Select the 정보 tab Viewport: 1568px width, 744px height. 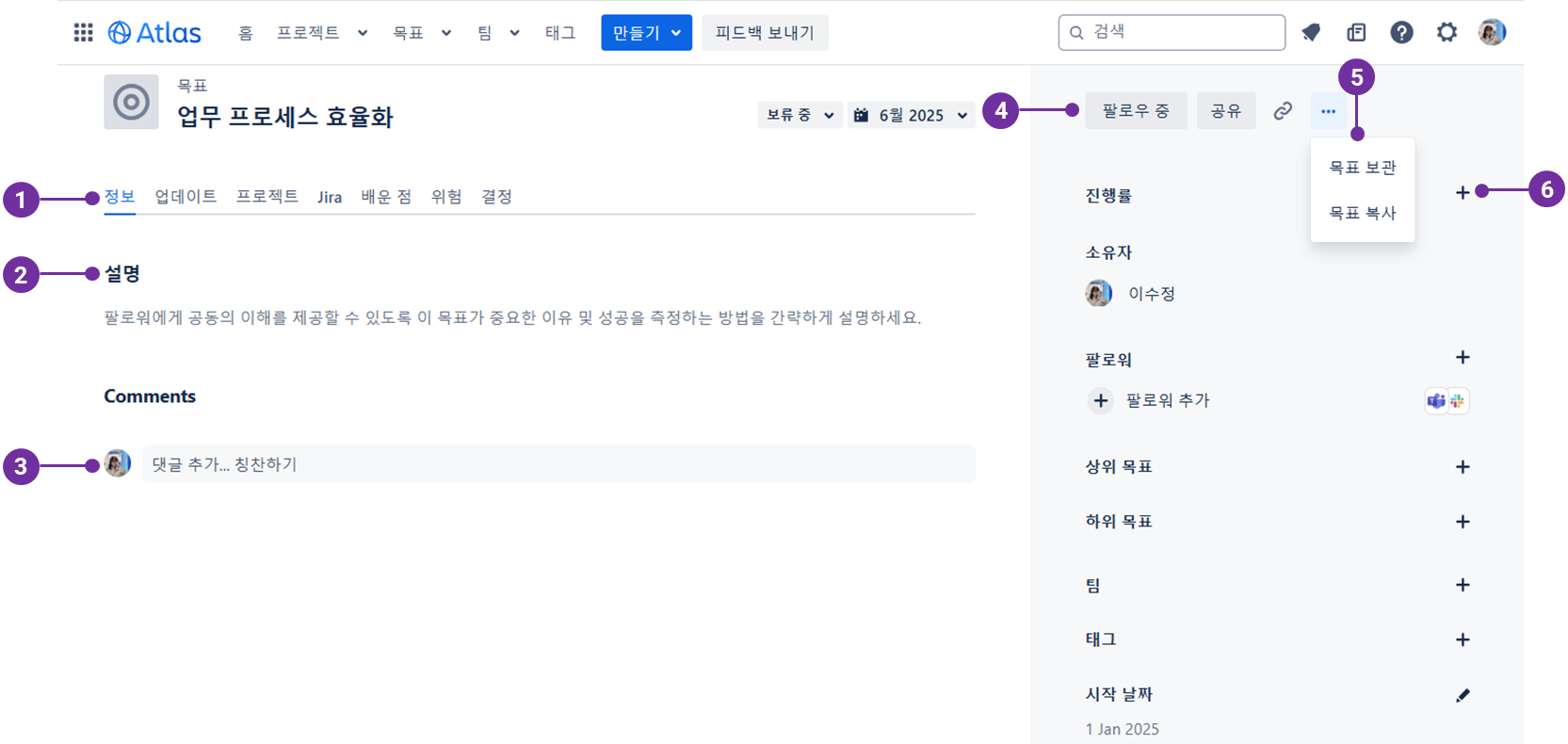tap(120, 196)
